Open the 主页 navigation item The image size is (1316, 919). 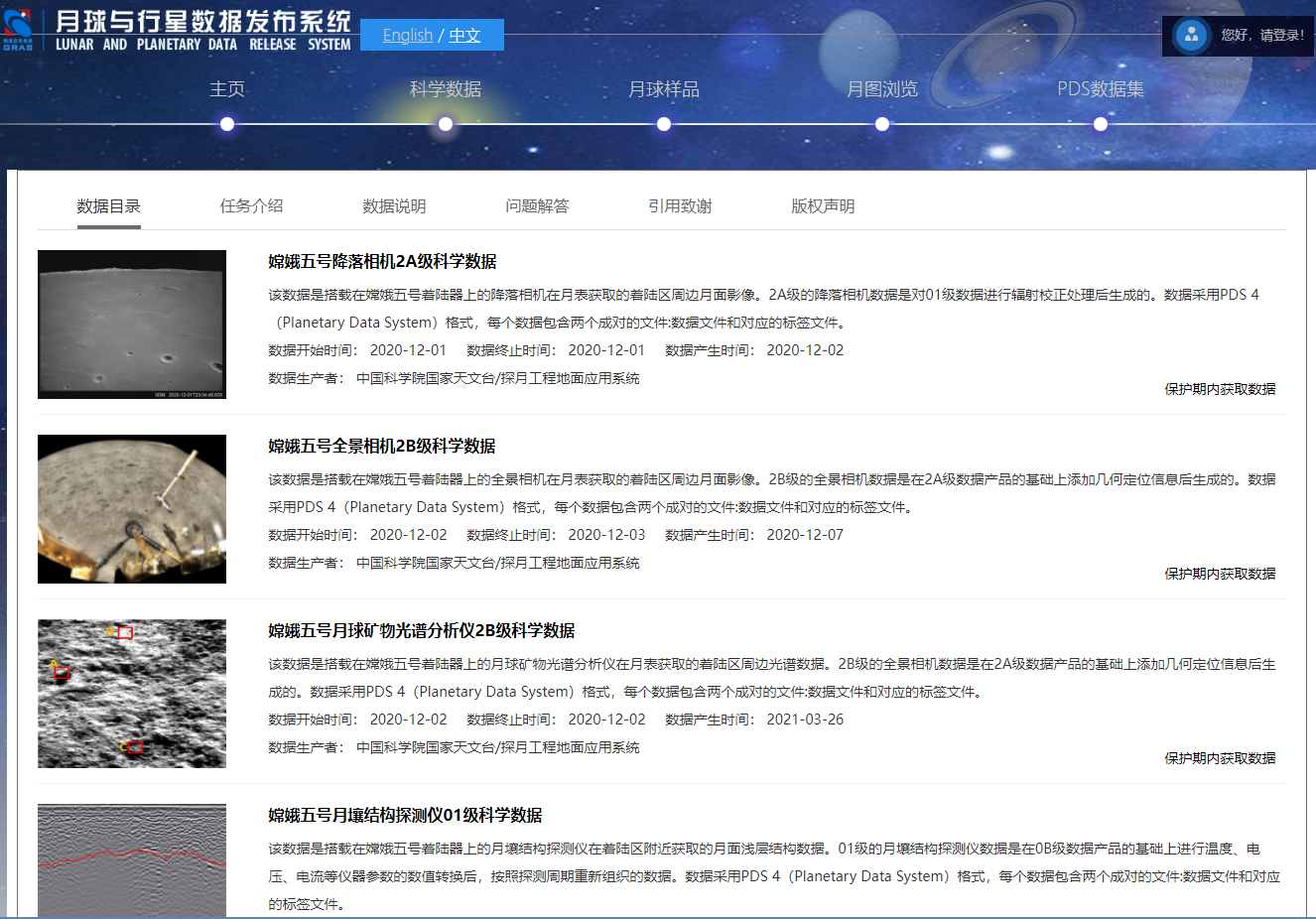click(227, 88)
